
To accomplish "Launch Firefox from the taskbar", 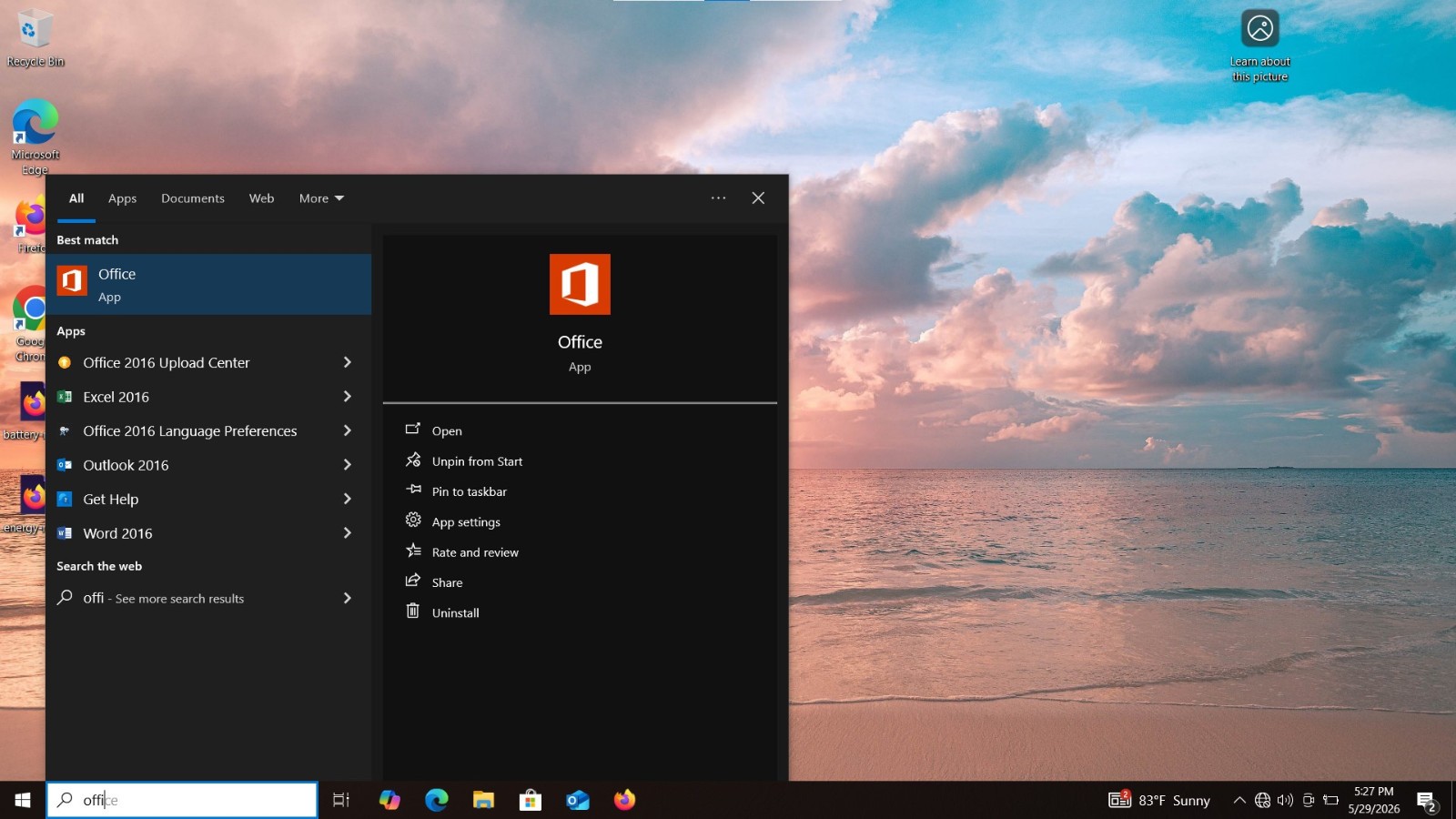I will (x=624, y=800).
